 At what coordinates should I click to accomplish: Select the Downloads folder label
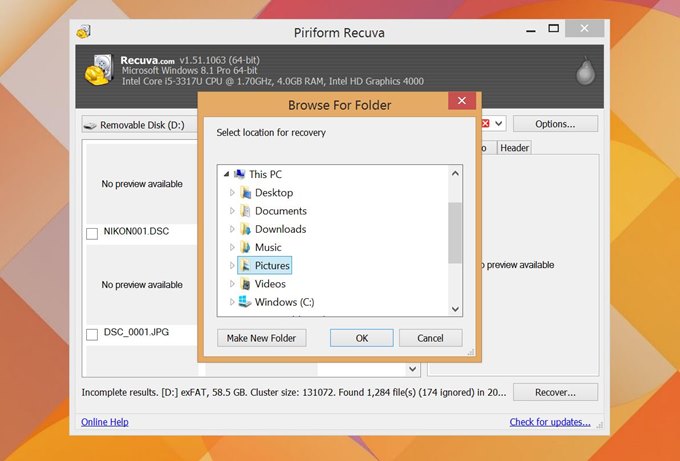(x=280, y=229)
